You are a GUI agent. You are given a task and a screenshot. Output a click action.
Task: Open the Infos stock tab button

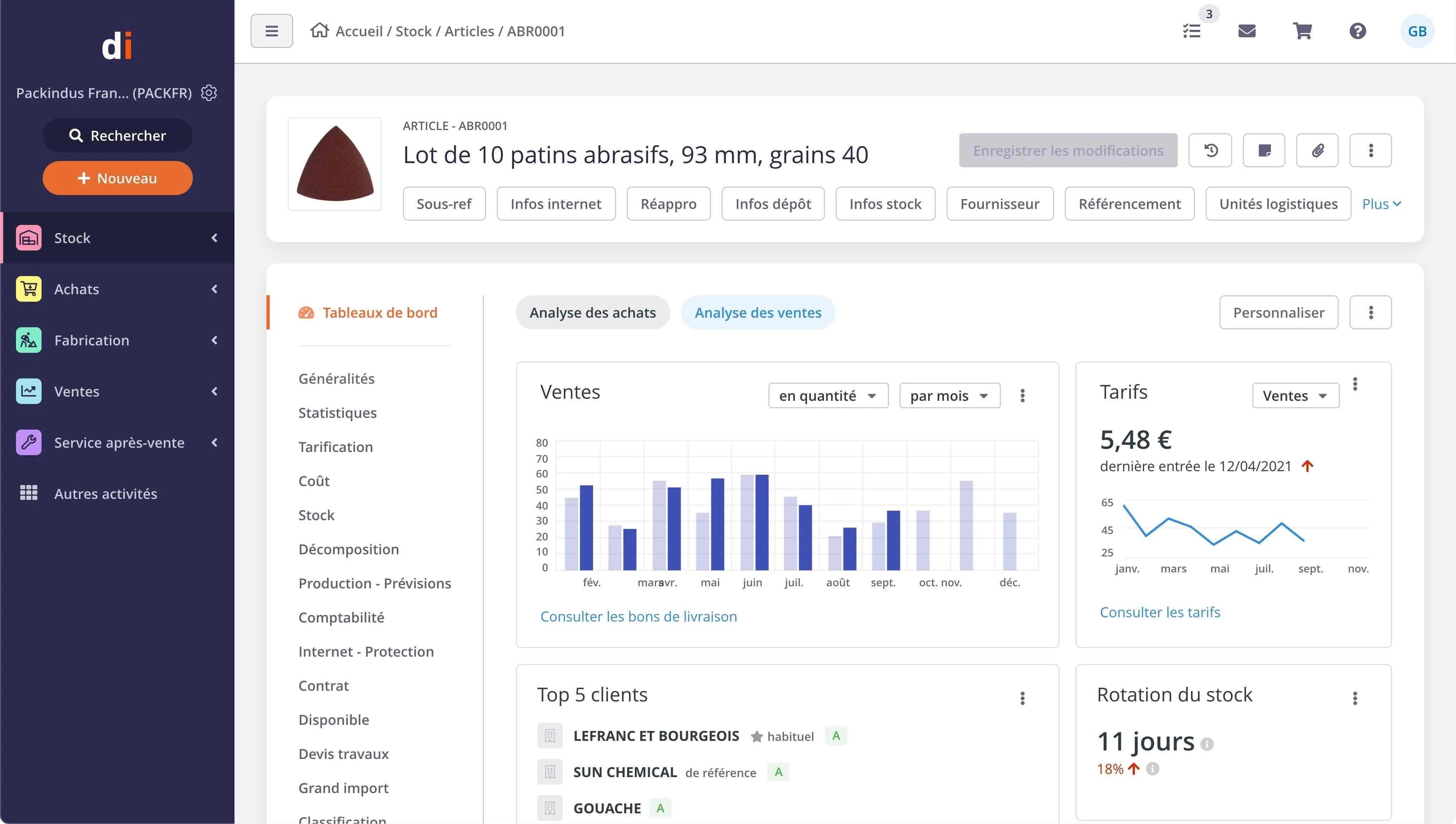(885, 204)
